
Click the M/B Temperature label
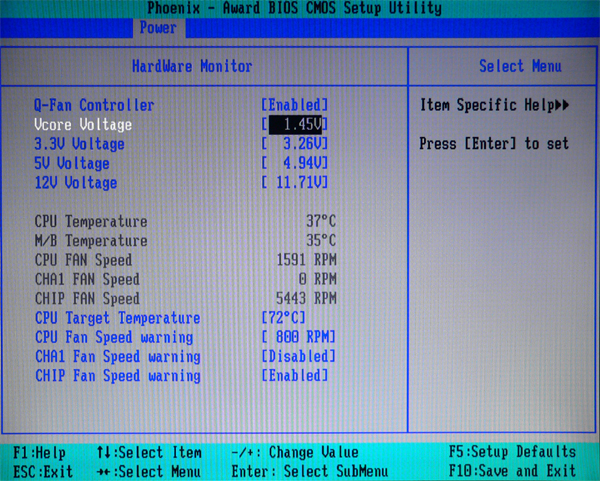(x=91, y=241)
